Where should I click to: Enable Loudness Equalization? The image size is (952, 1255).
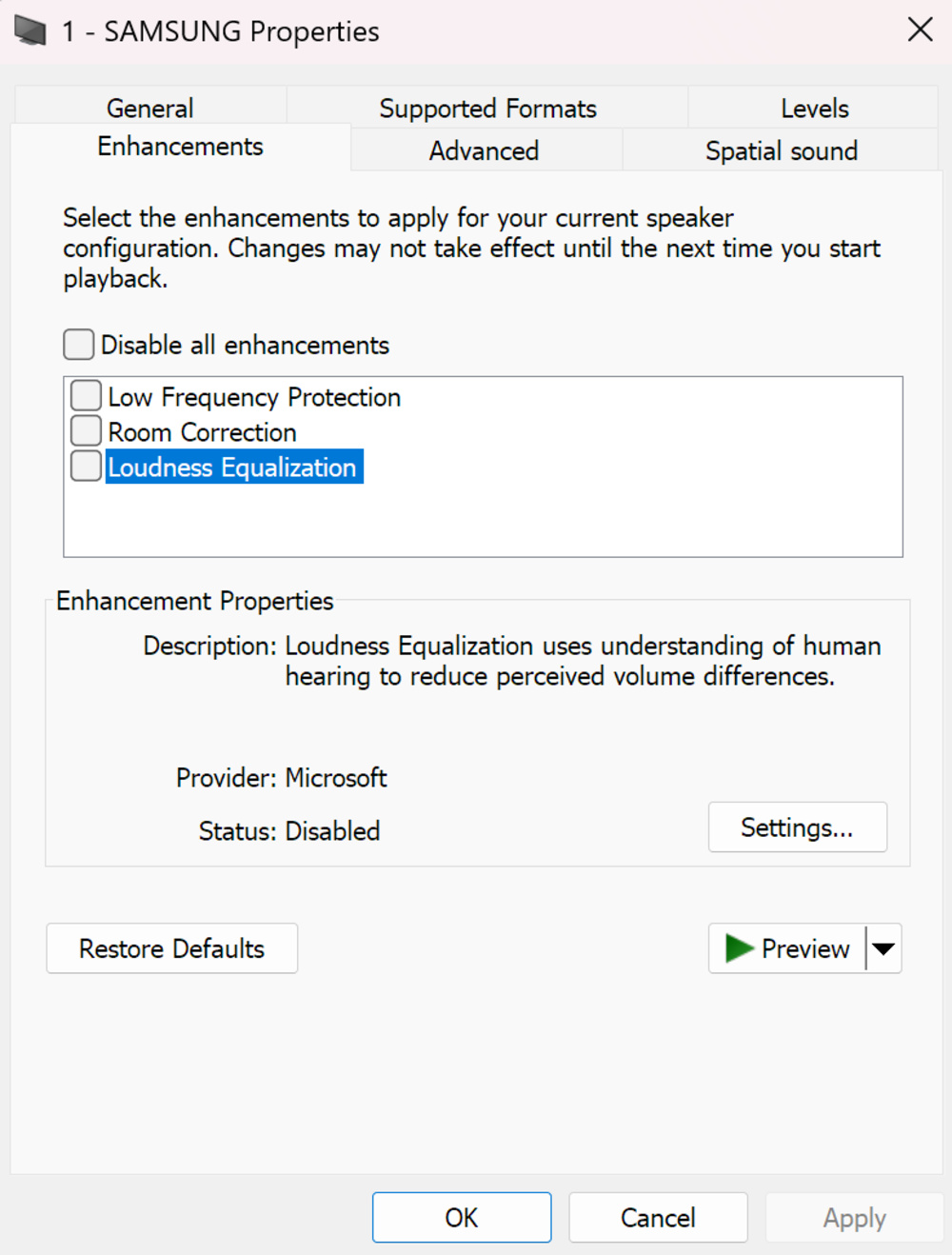click(85, 466)
